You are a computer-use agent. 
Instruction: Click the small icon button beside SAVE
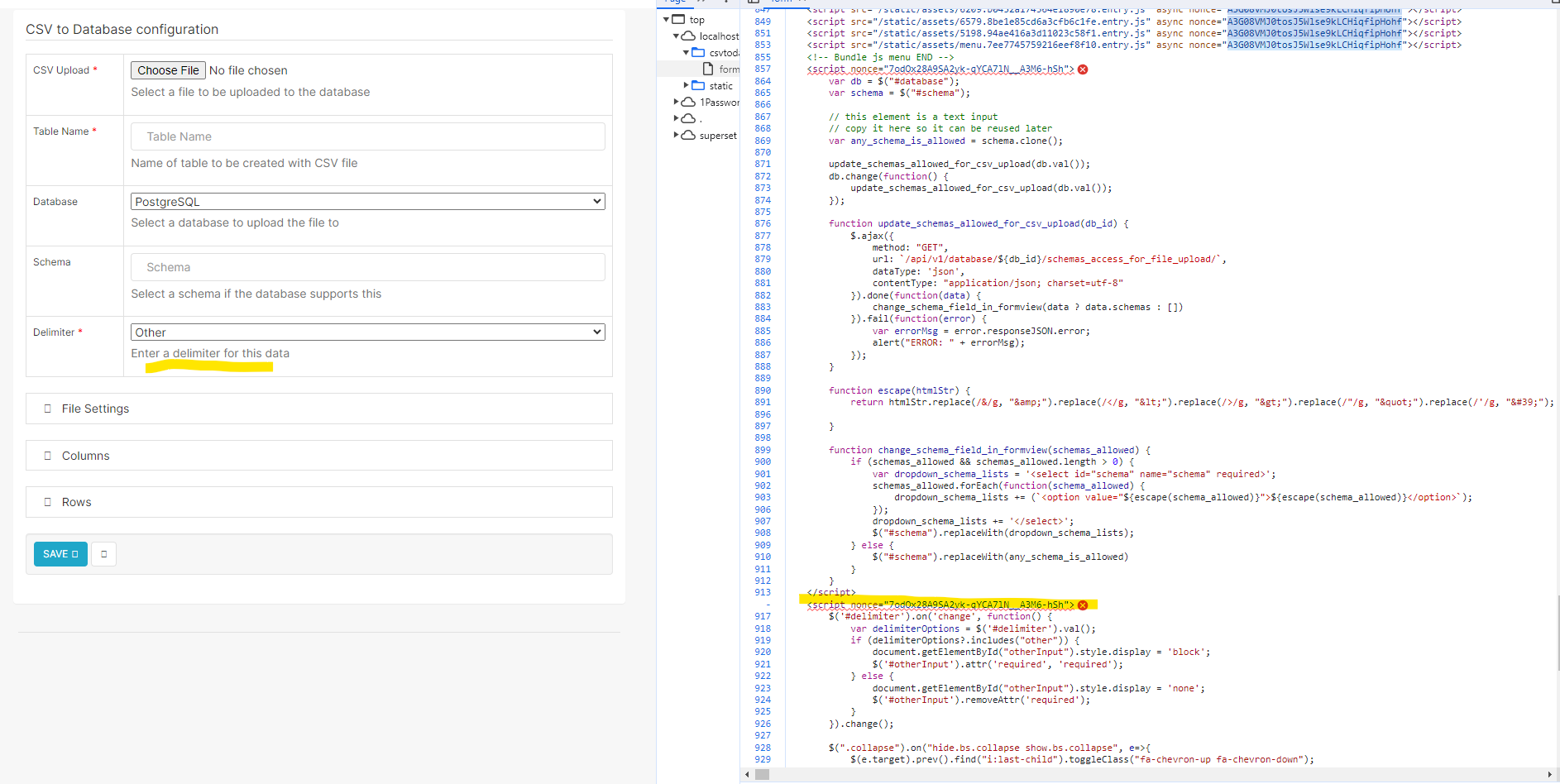point(104,554)
